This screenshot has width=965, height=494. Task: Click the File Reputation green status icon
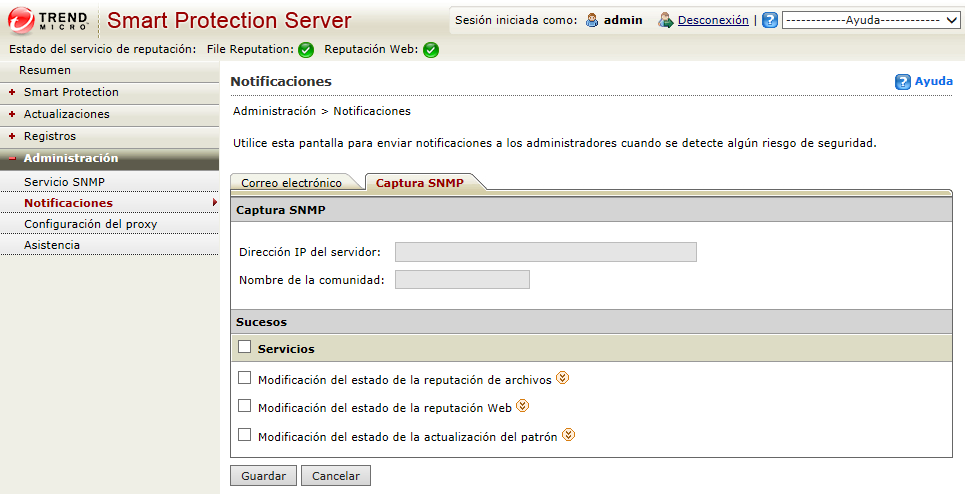click(x=306, y=50)
